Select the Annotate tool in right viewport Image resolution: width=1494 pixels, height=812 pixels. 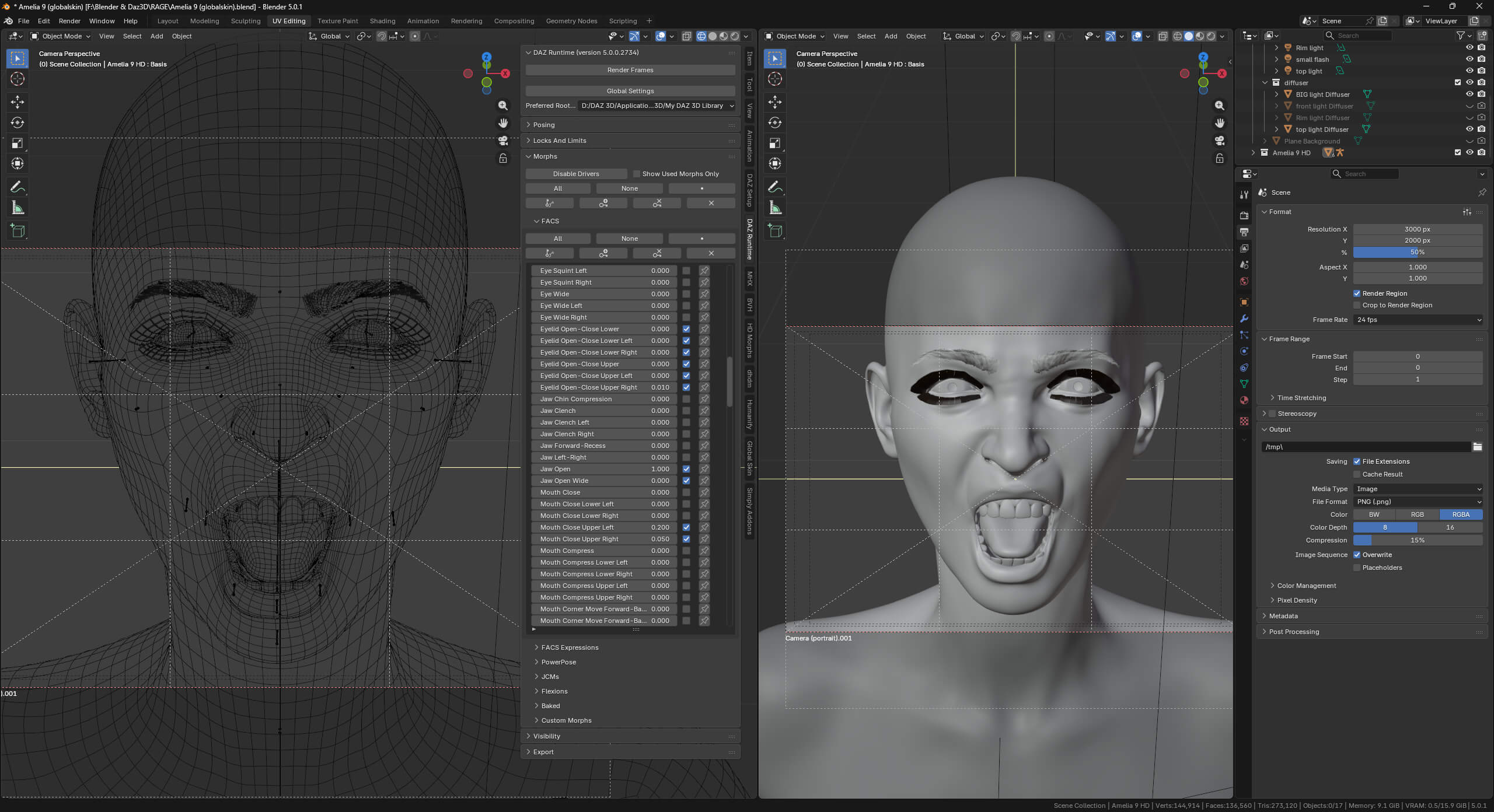tap(775, 187)
